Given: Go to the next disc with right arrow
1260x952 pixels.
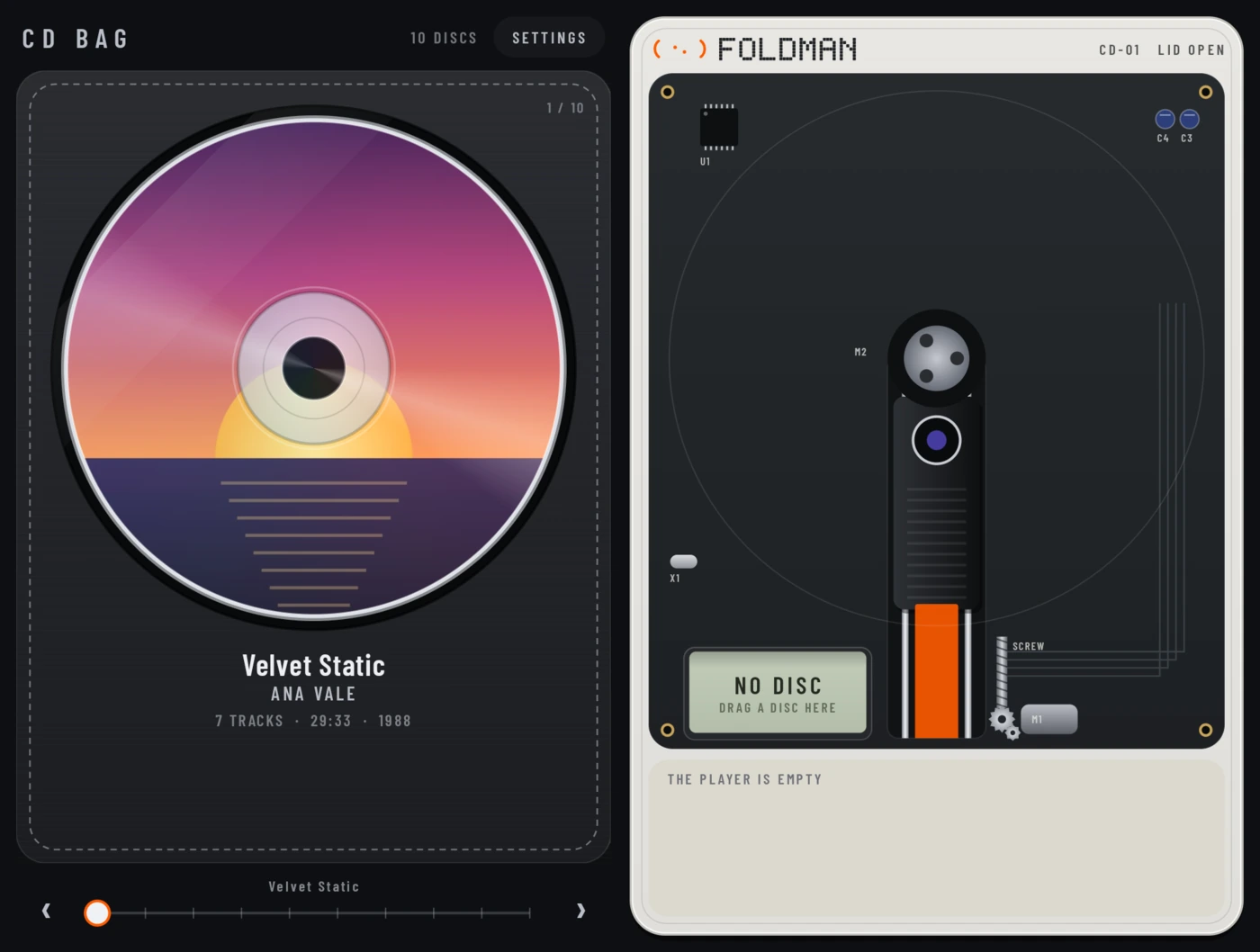Looking at the screenshot, I should [580, 911].
